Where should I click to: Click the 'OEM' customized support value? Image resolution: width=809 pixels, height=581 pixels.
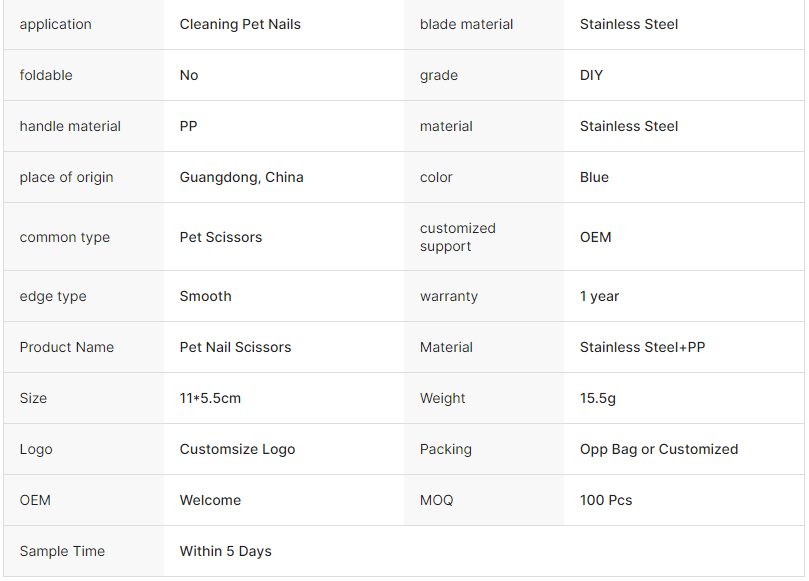[x=596, y=237]
